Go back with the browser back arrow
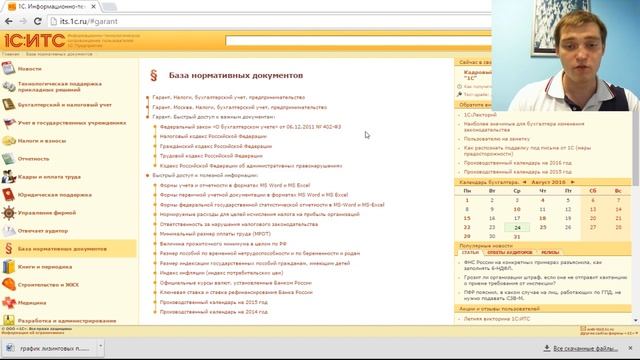The height and width of the screenshot is (360, 640). click(9, 21)
